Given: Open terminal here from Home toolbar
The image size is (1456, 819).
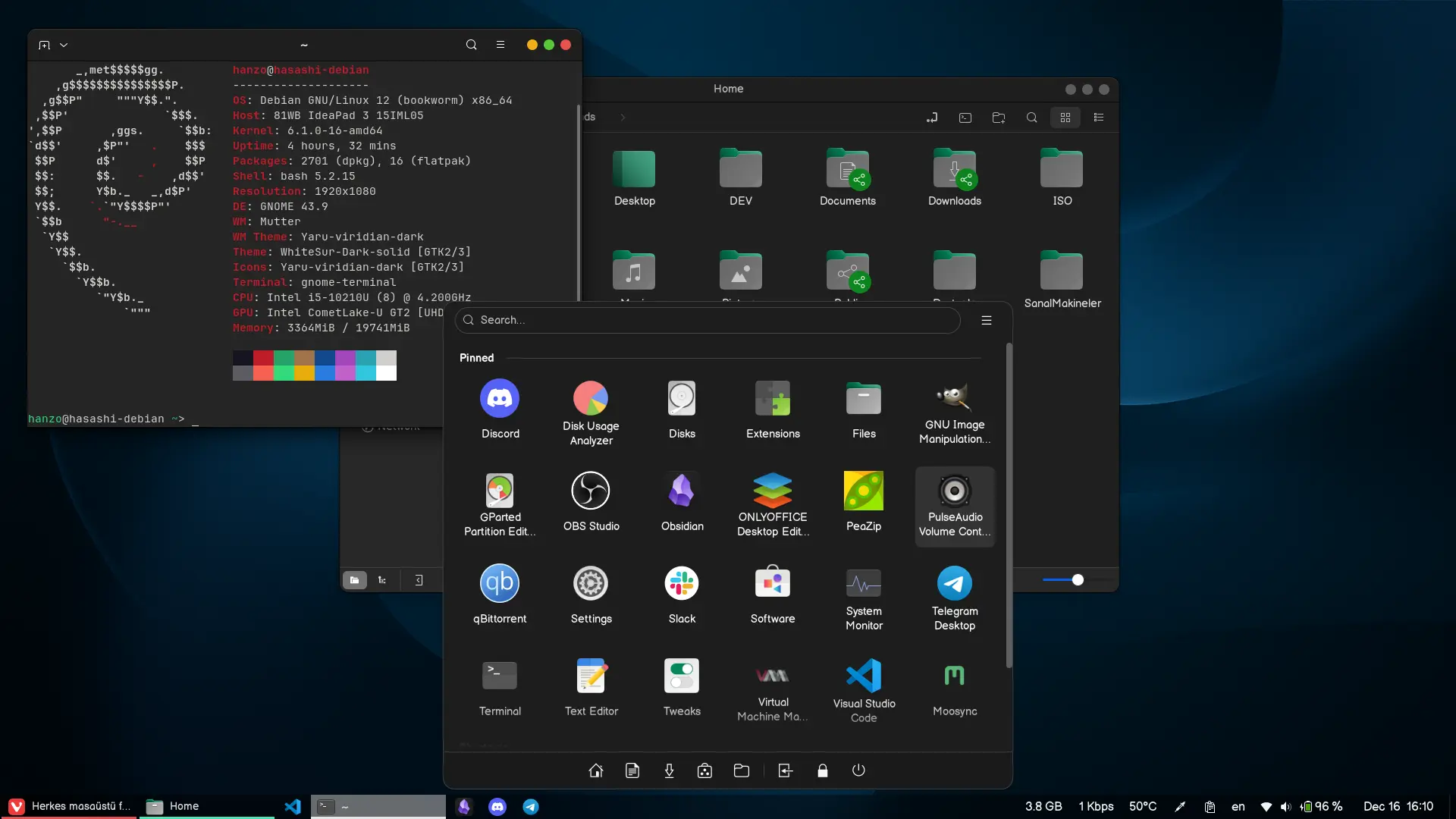Looking at the screenshot, I should 965,118.
